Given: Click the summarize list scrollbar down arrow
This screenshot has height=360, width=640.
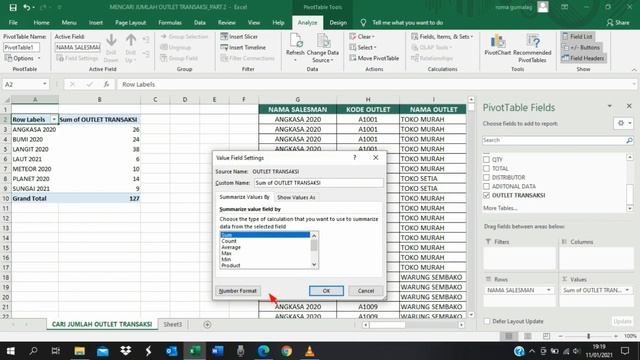Looking at the screenshot, I should pyautogui.click(x=314, y=265).
